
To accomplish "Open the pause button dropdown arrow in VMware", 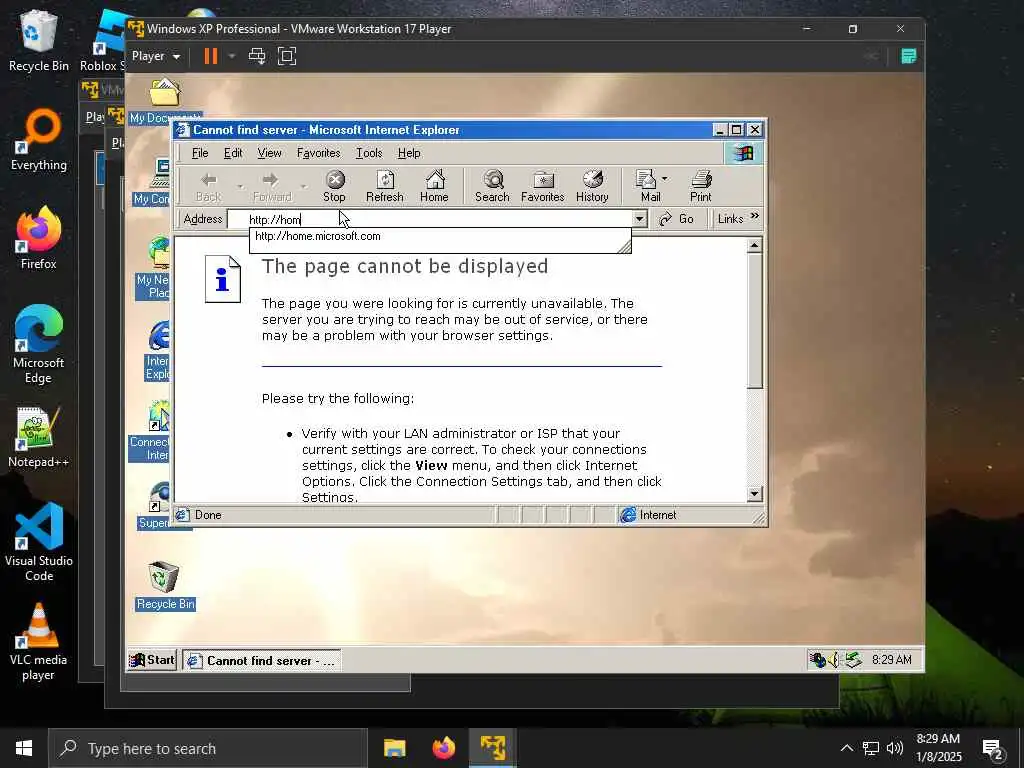I will click(232, 56).
